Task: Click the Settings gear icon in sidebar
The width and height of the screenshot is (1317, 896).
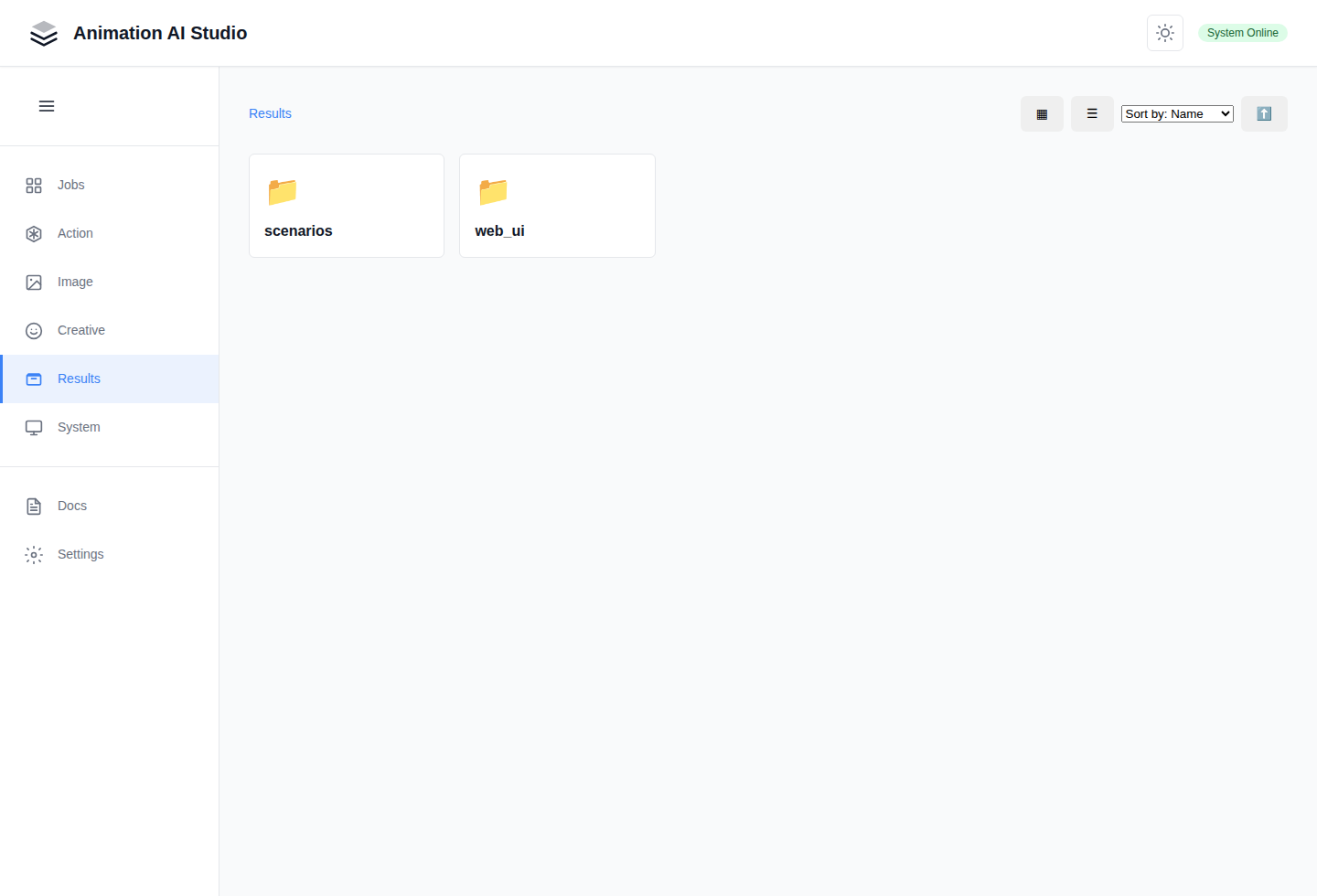Action: [34, 555]
